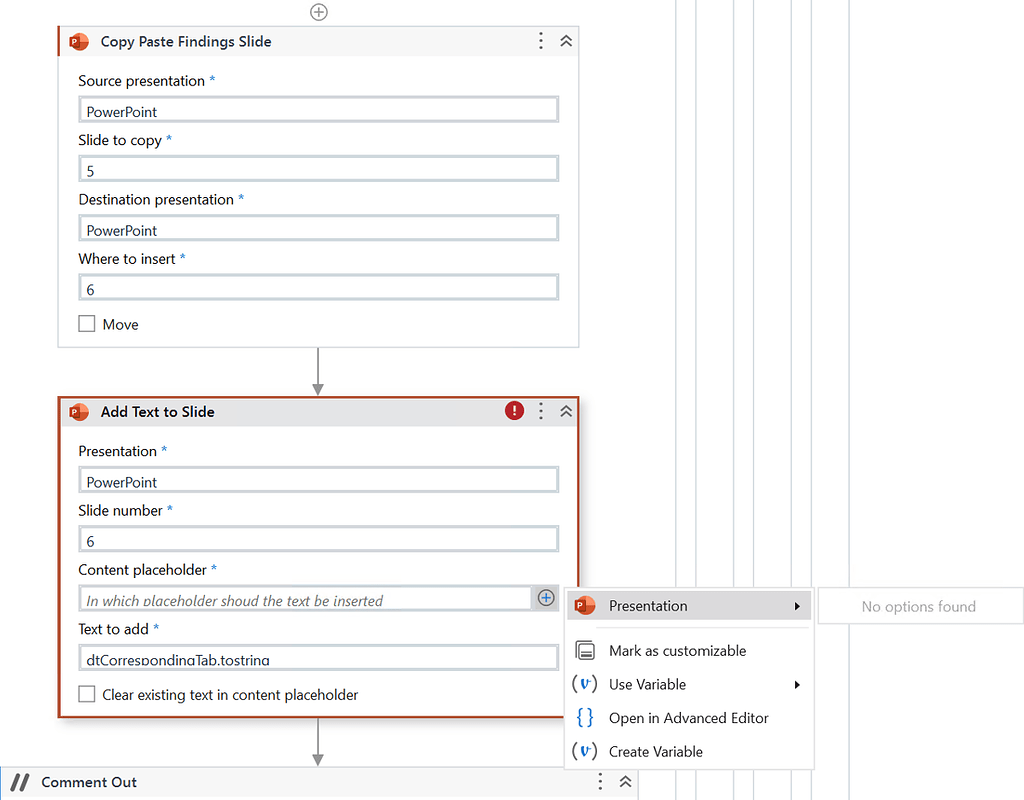Click the PowerPoint icon next to Presentation menu entry

coord(583,605)
